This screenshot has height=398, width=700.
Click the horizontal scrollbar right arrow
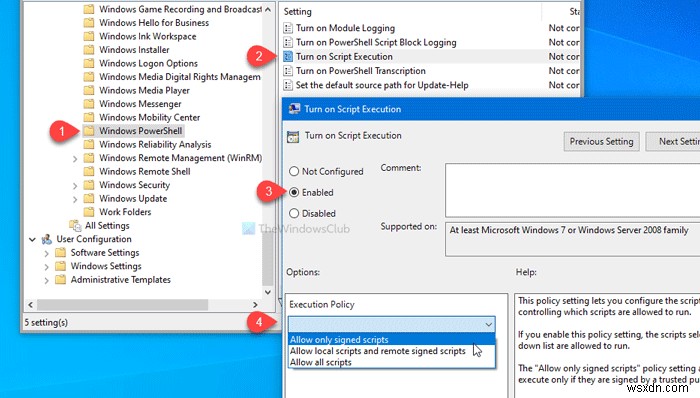(x=255, y=305)
